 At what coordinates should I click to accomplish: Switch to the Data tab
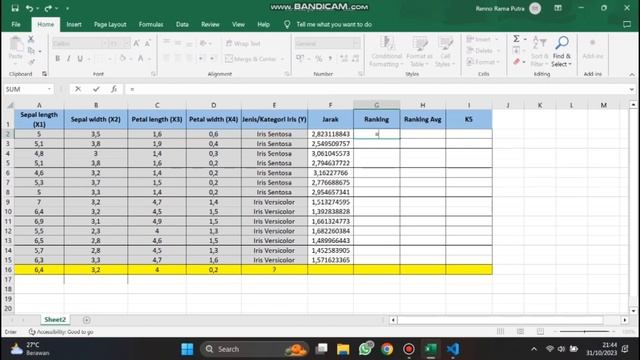click(182, 24)
